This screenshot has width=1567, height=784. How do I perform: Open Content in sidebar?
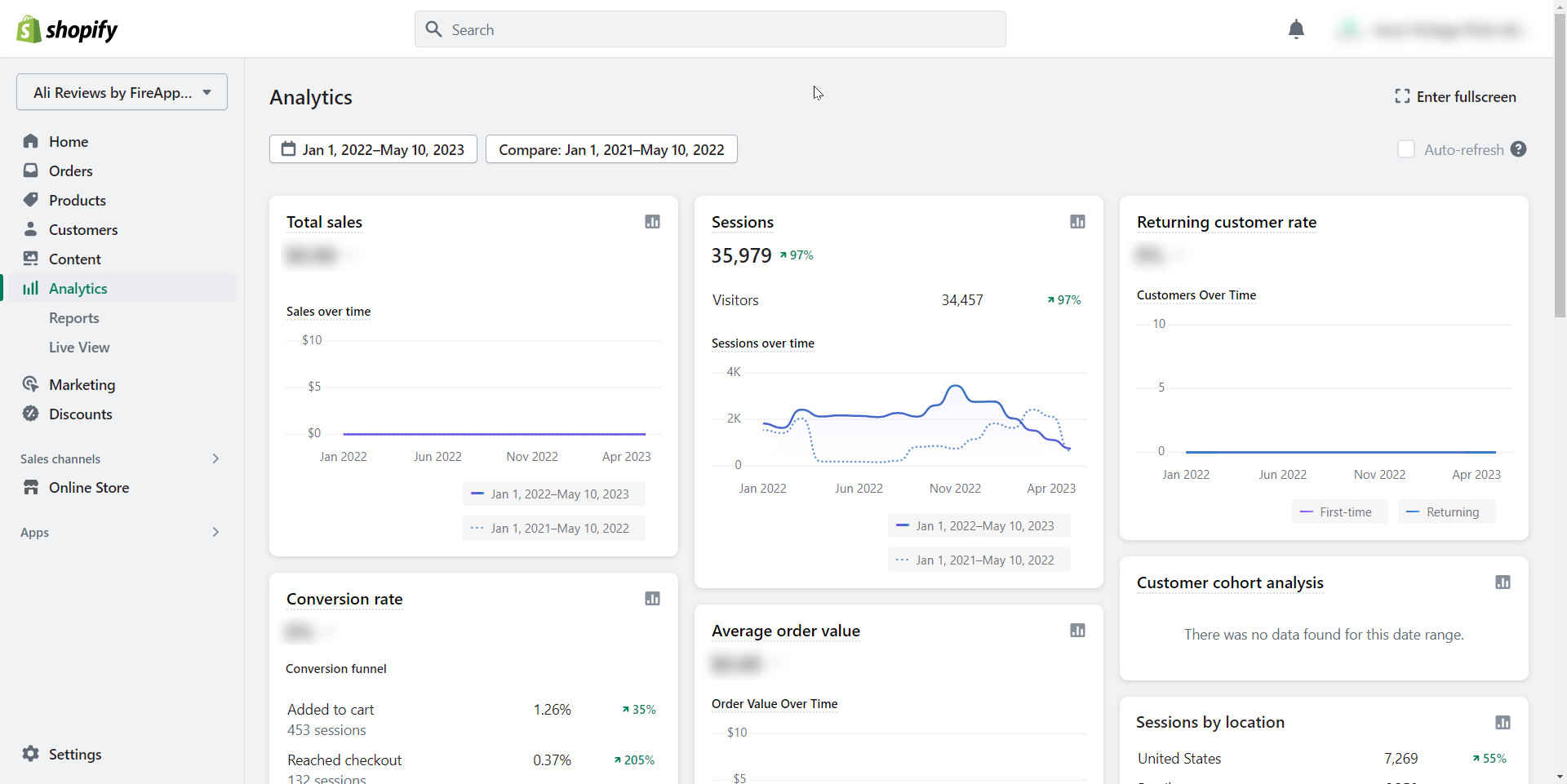coord(75,259)
